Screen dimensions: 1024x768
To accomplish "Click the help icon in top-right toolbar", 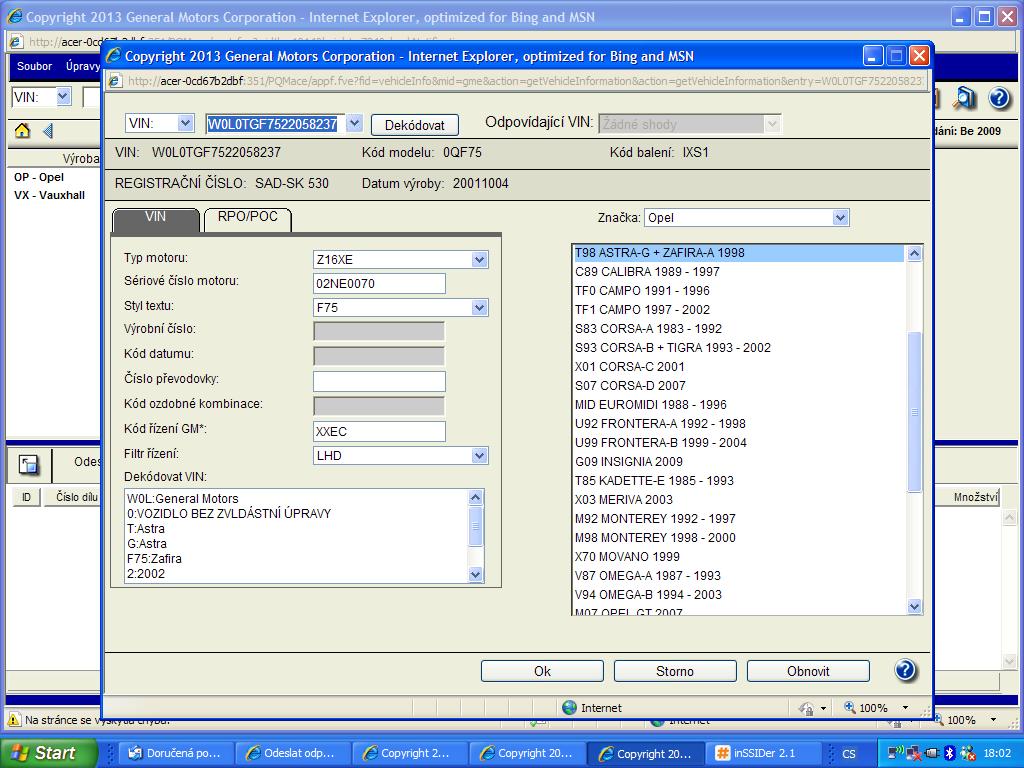I will coord(998,97).
